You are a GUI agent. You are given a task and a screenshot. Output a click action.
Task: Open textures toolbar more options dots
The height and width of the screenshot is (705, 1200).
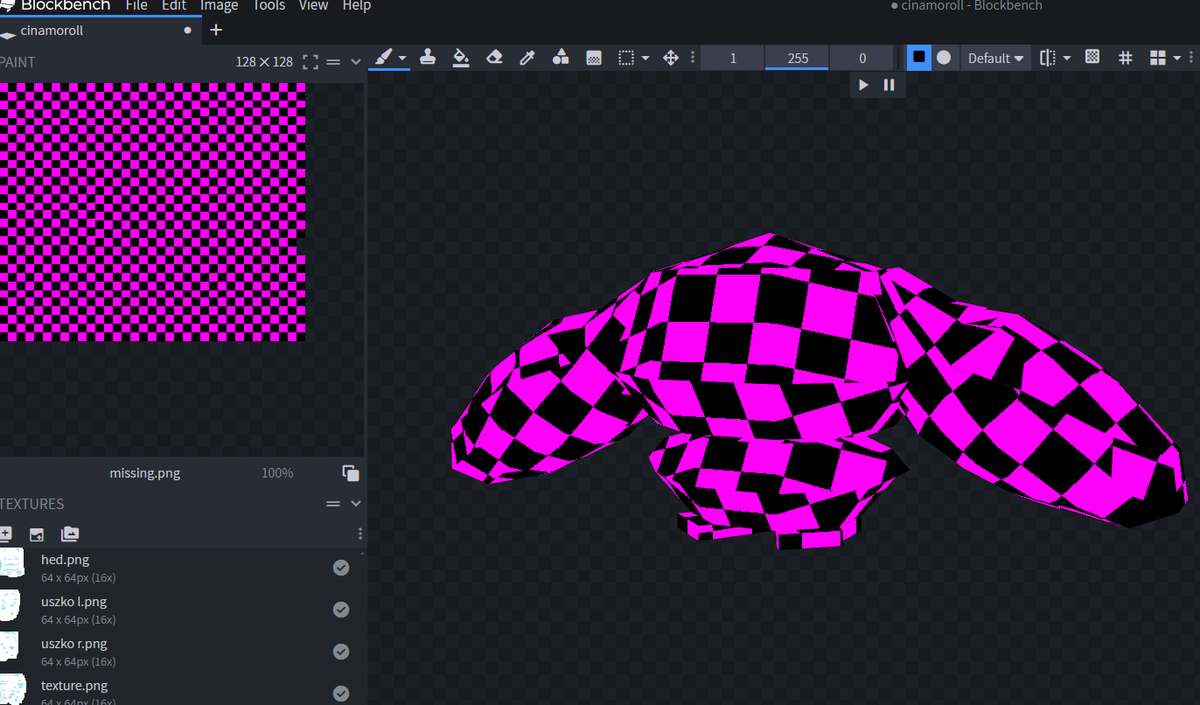coord(360,534)
